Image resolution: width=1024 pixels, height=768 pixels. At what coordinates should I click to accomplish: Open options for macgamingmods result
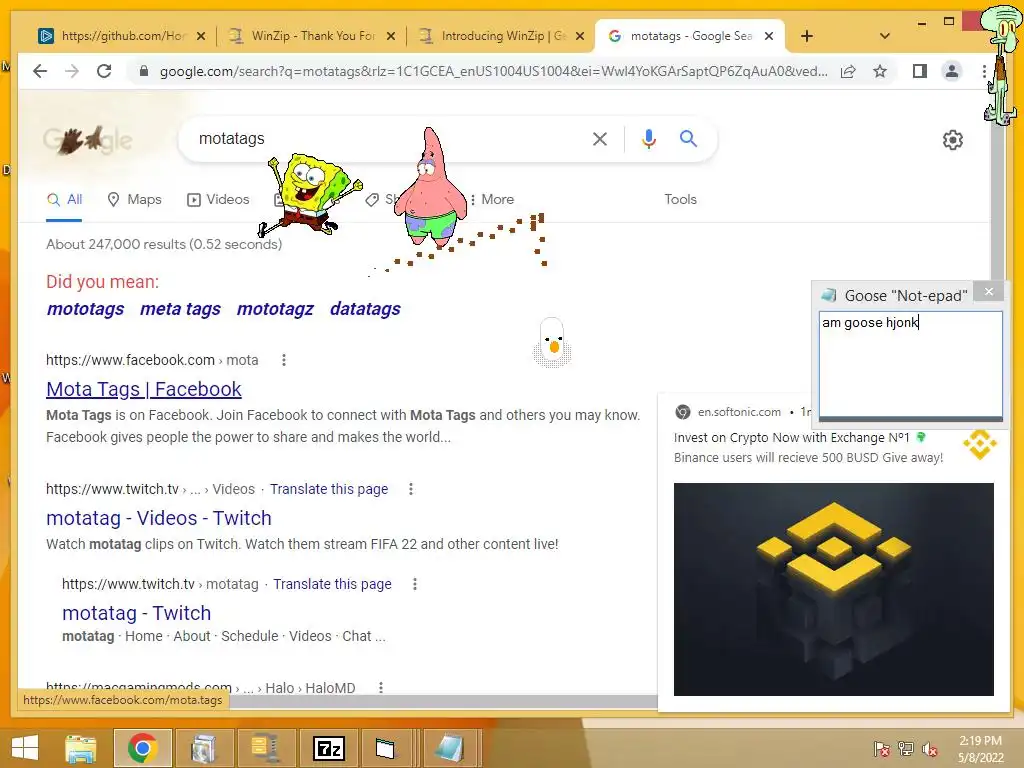click(381, 688)
